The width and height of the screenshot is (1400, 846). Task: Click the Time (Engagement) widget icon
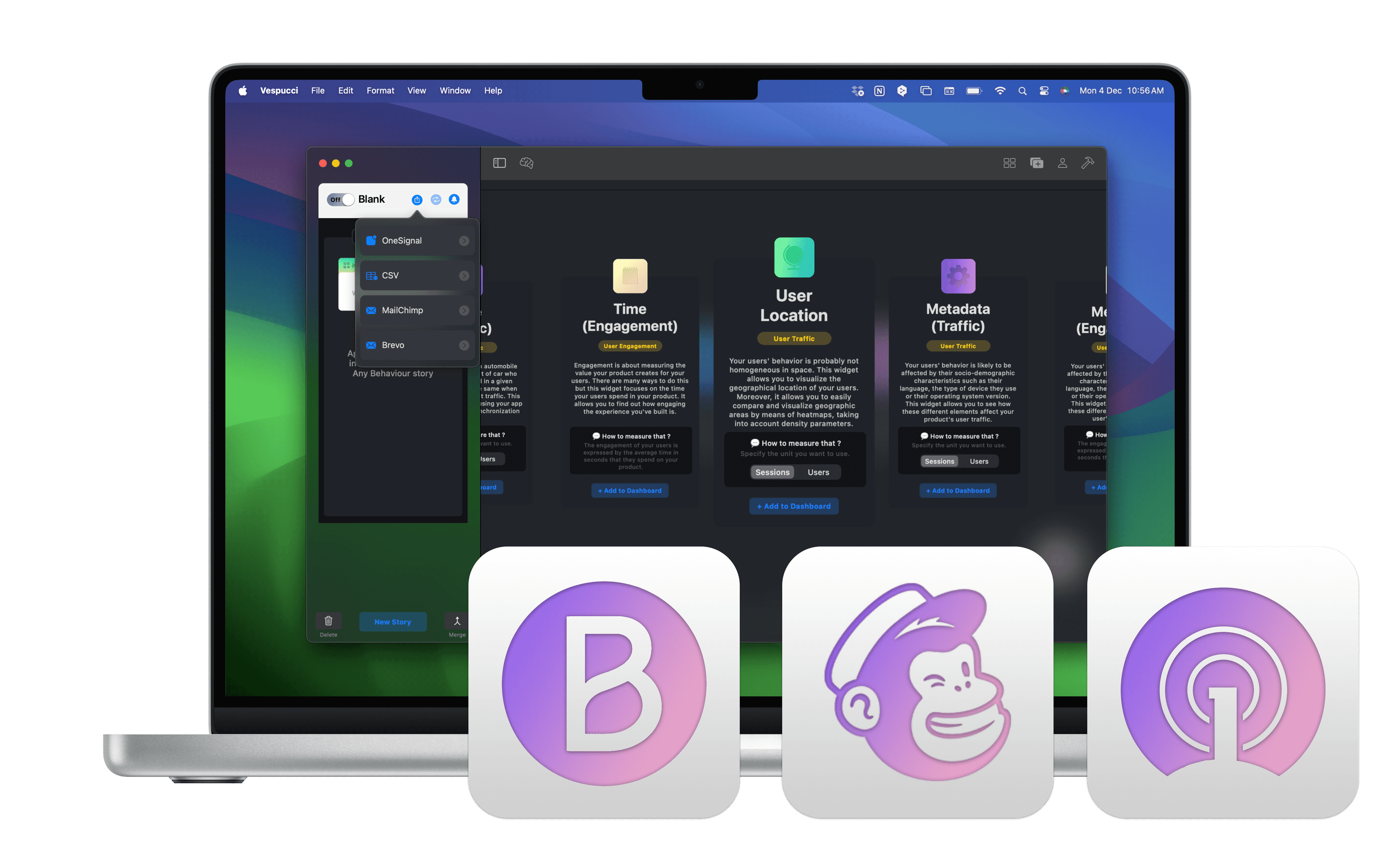click(630, 276)
